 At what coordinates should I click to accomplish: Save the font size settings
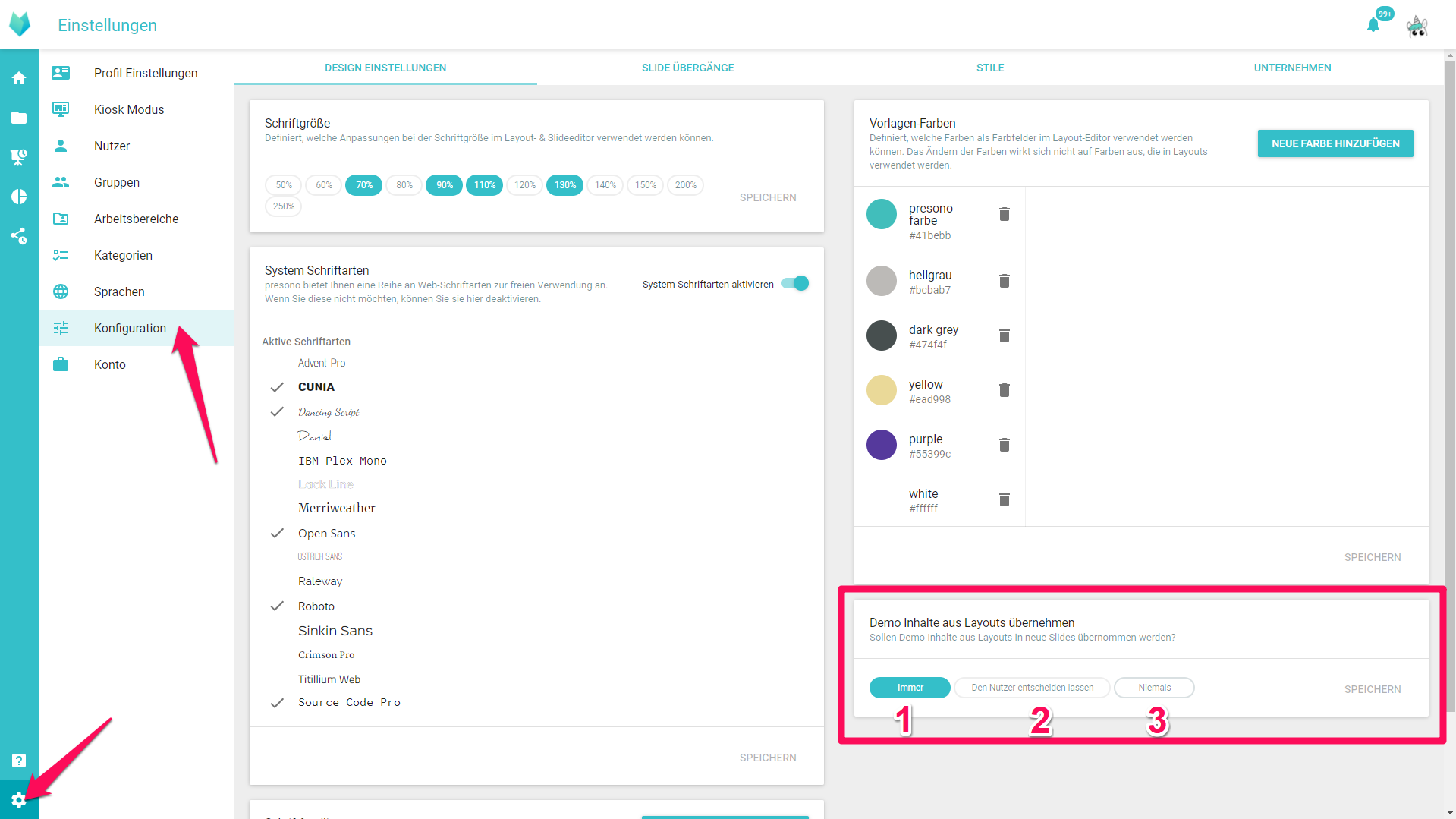click(x=767, y=197)
